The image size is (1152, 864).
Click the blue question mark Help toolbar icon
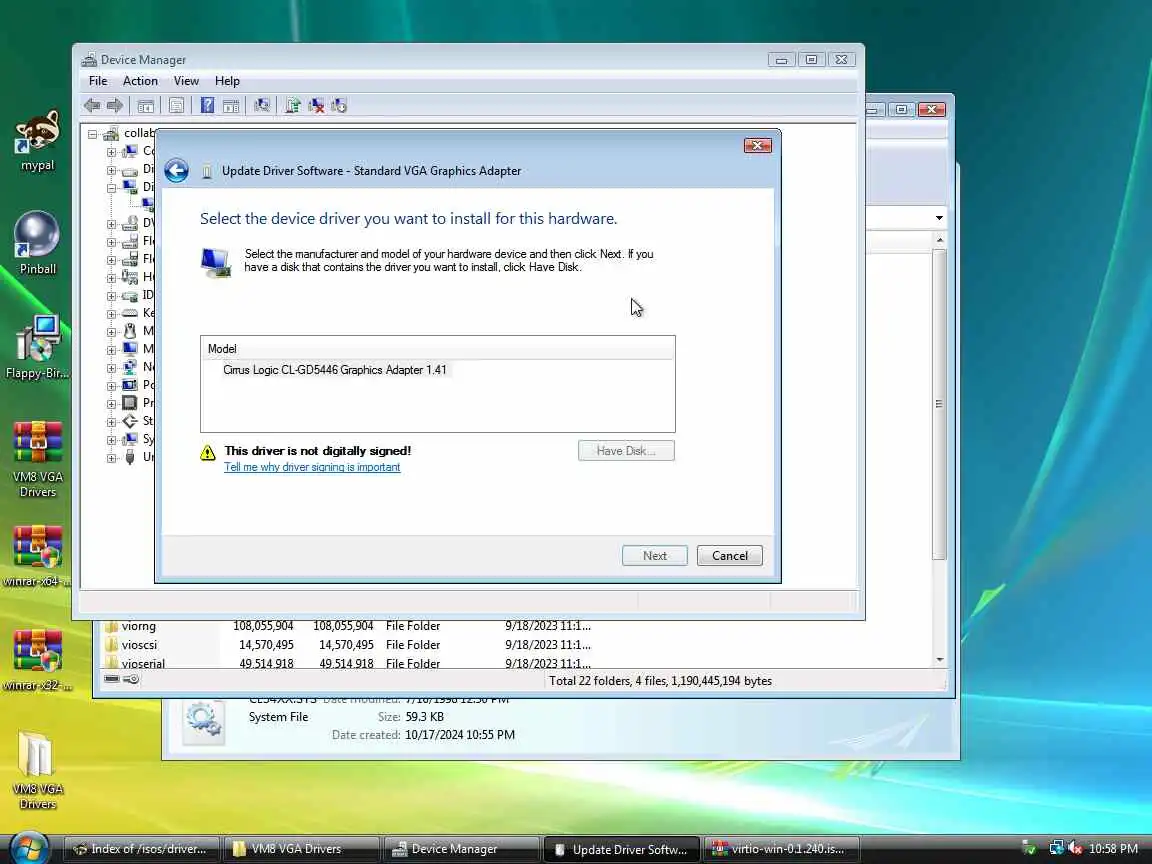coord(207,106)
